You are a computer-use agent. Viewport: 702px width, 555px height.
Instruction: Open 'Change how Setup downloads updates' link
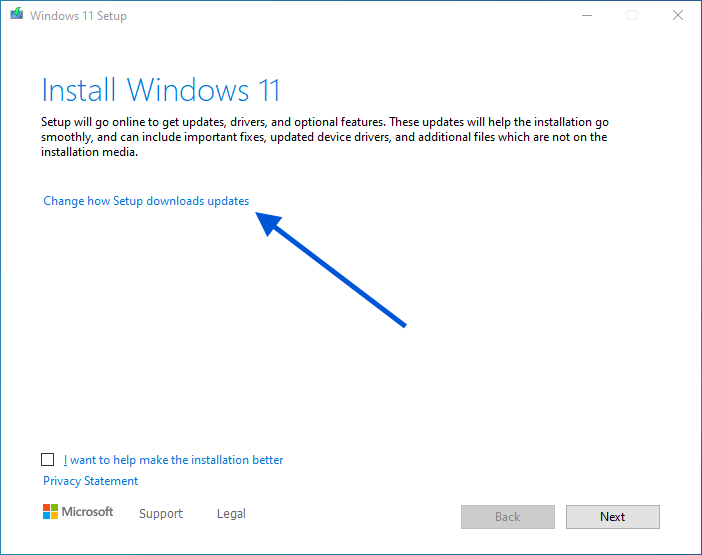click(146, 201)
